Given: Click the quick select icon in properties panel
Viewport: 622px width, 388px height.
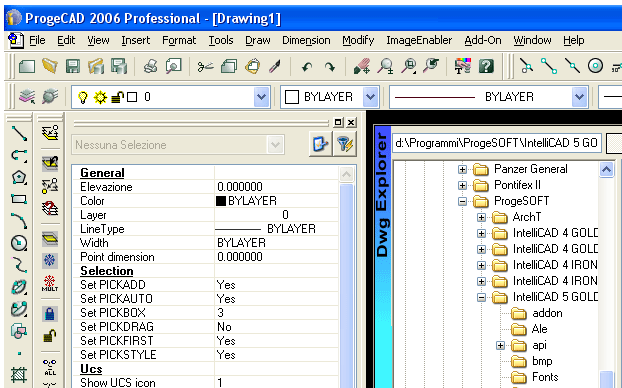Looking at the screenshot, I should click(320, 144).
